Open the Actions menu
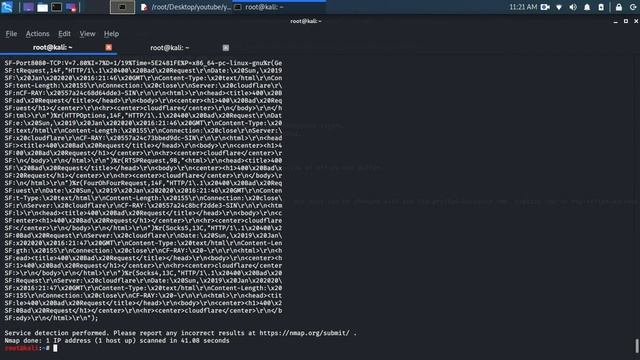Image resolution: width=640 pixels, height=360 pixels. tap(38, 34)
